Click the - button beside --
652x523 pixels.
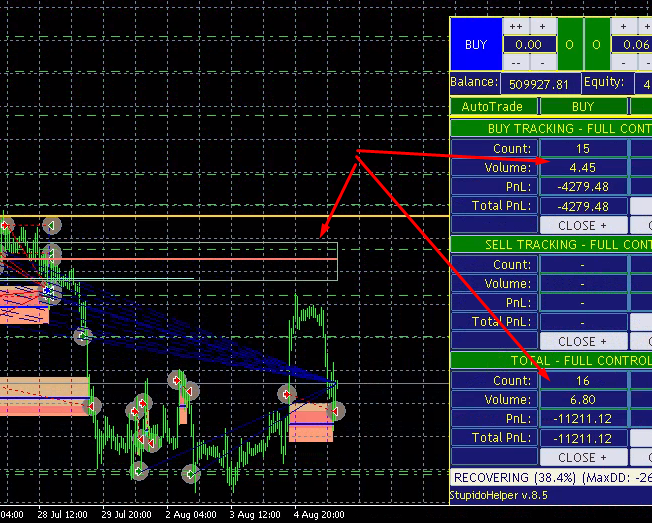point(543,63)
